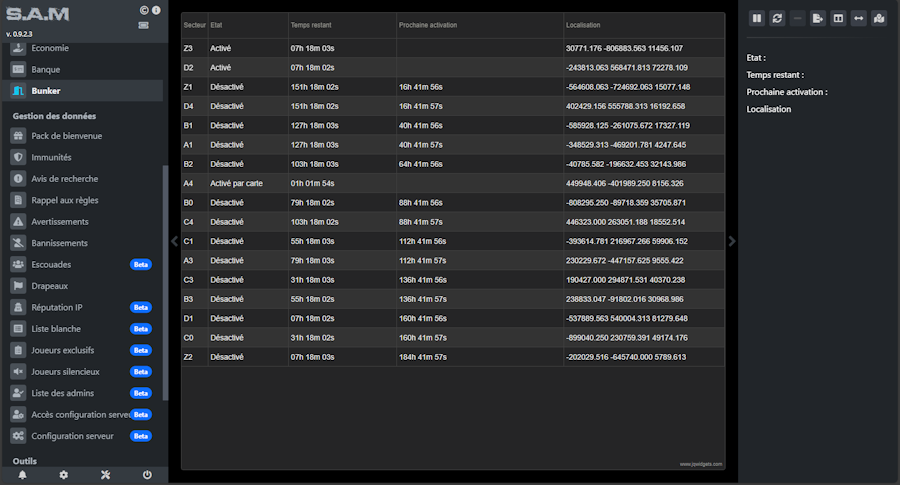Open the Banque menu item

click(46, 69)
